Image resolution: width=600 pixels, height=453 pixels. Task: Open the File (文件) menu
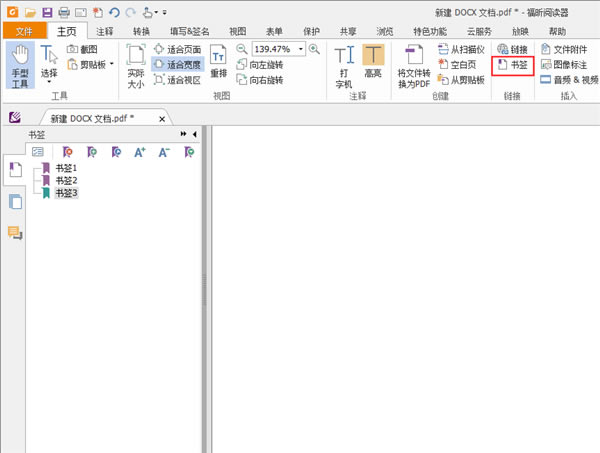point(24,31)
